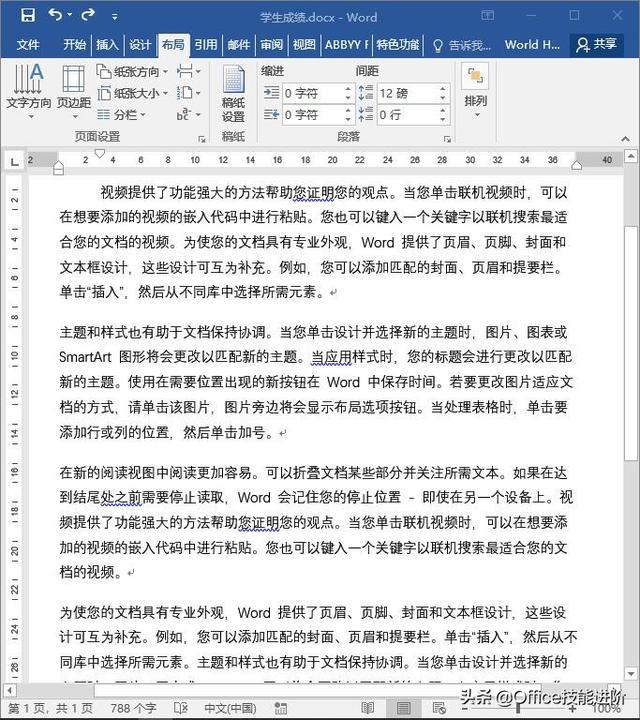
Task: Open the hyphenation dropdown icon
Action: click(189, 115)
